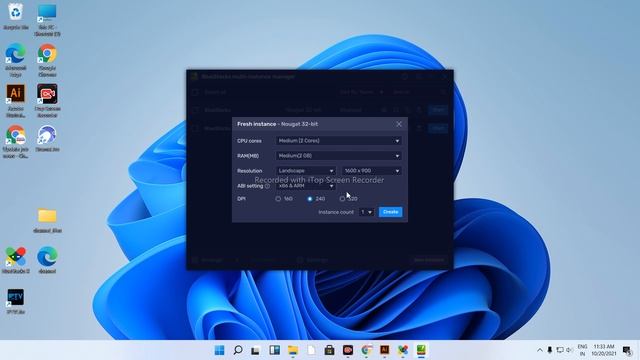Open the Instance count dropdown

click(367, 212)
